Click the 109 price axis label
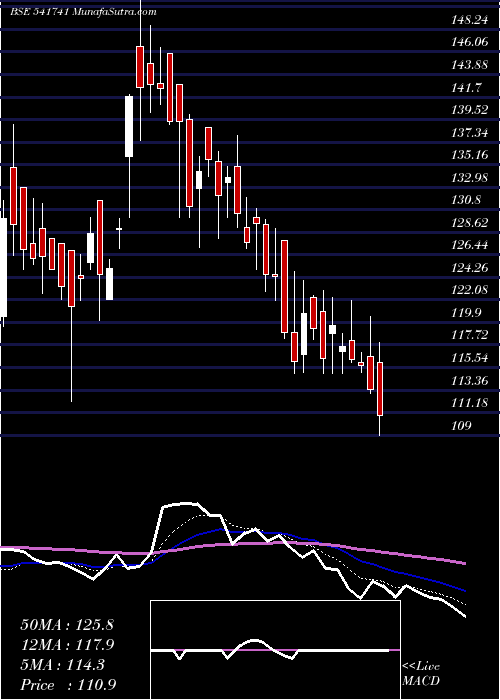The height and width of the screenshot is (700, 500). (461, 425)
